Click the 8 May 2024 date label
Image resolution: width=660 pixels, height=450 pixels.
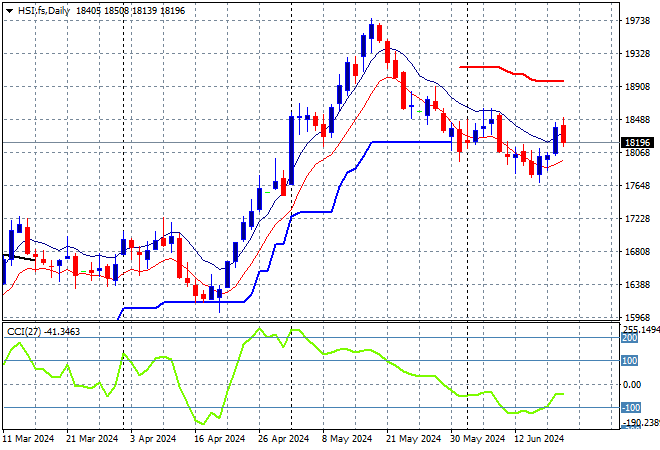coord(346,439)
